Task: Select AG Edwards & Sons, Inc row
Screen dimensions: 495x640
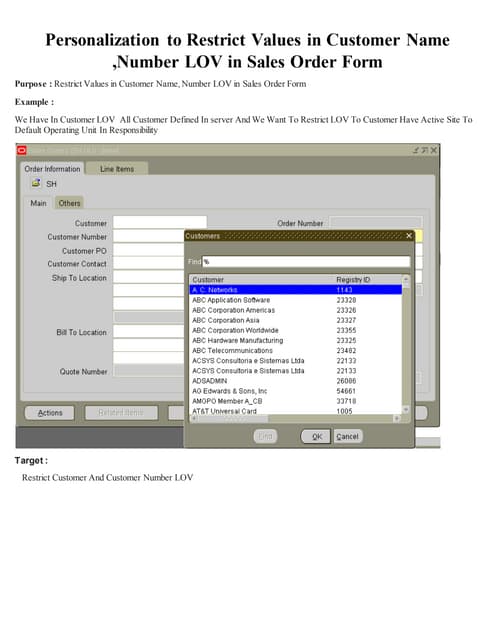Action: click(x=296, y=391)
